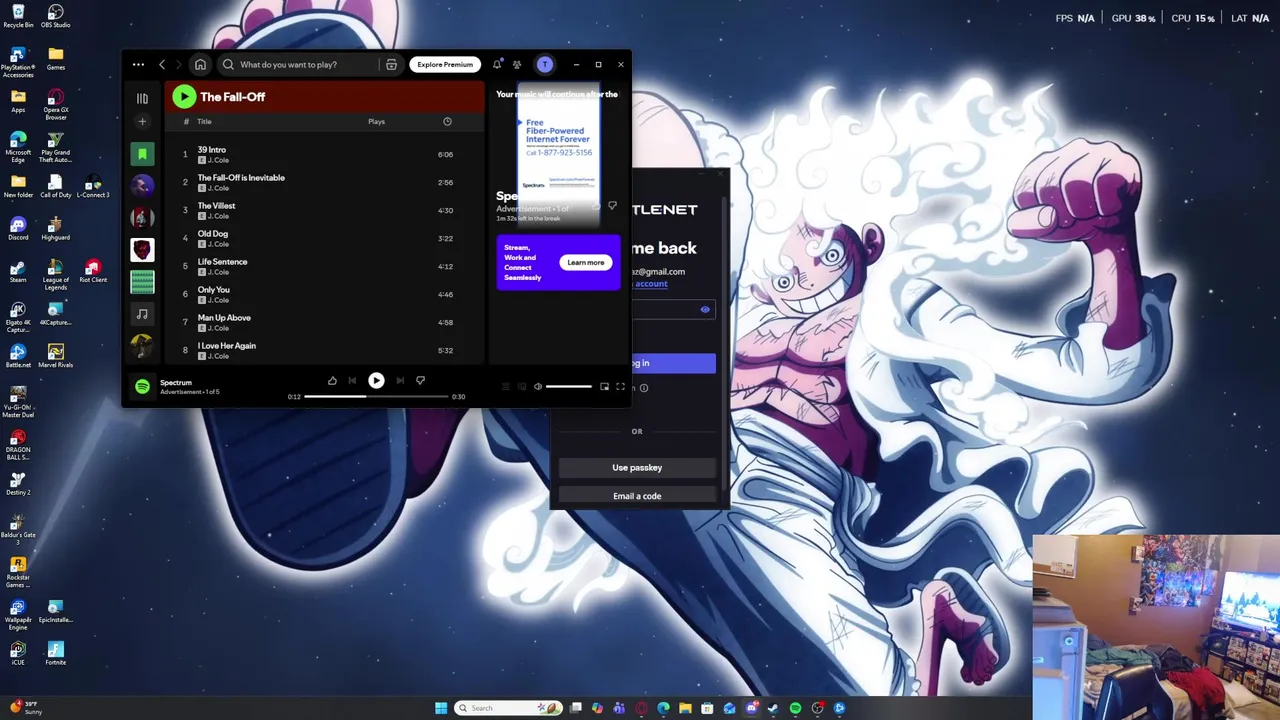1280x720 pixels.
Task: Open Call of Duty desktop icon
Action: (x=56, y=186)
